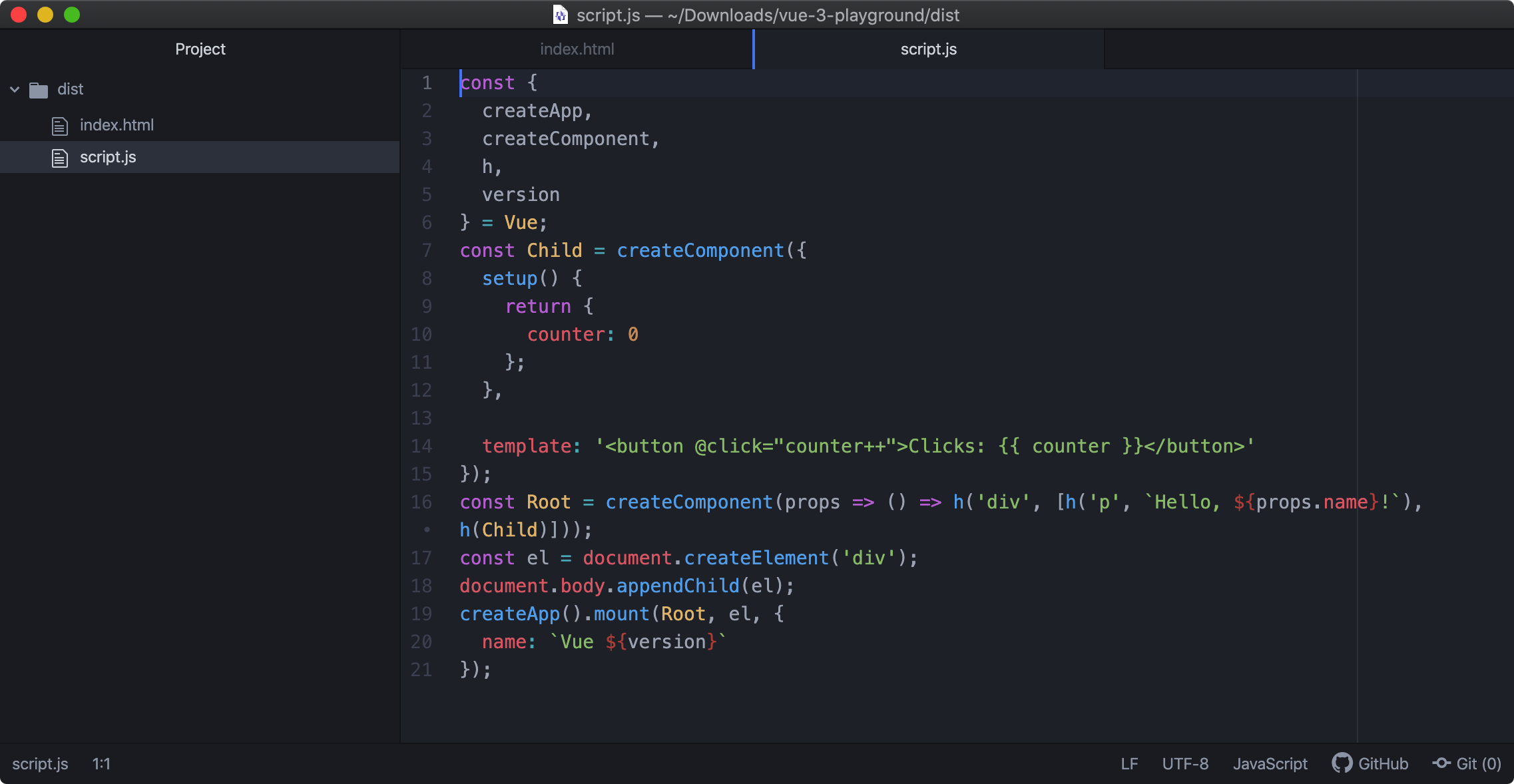Screen dimensions: 1514x784
Task: Change the JavaScript grammar selector
Action: pos(1270,763)
